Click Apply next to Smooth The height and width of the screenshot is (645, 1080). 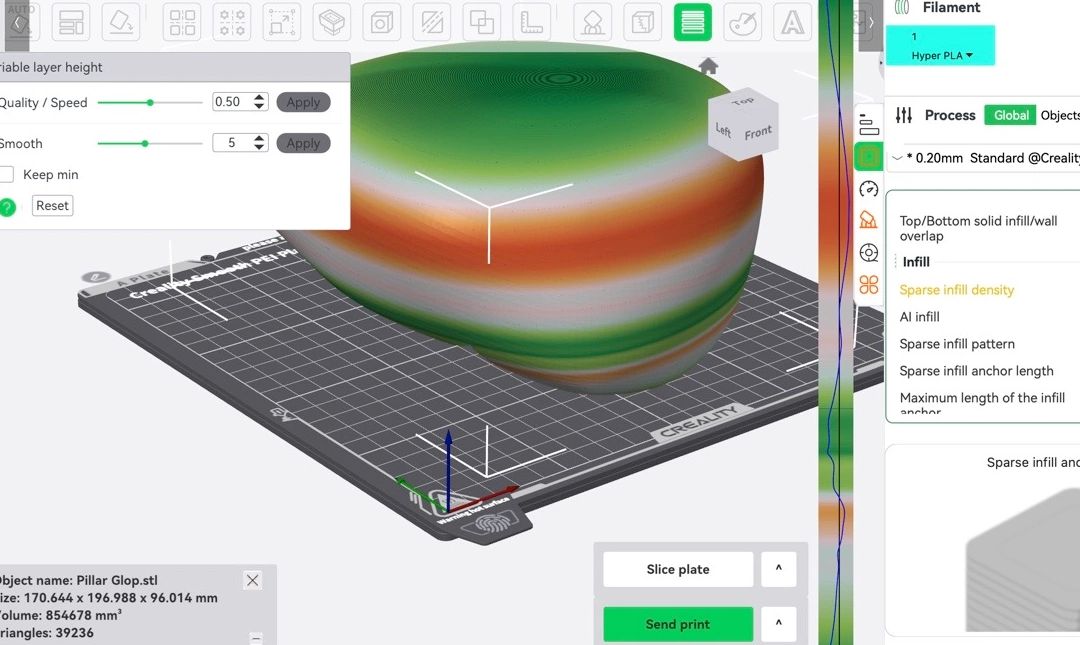click(x=303, y=143)
